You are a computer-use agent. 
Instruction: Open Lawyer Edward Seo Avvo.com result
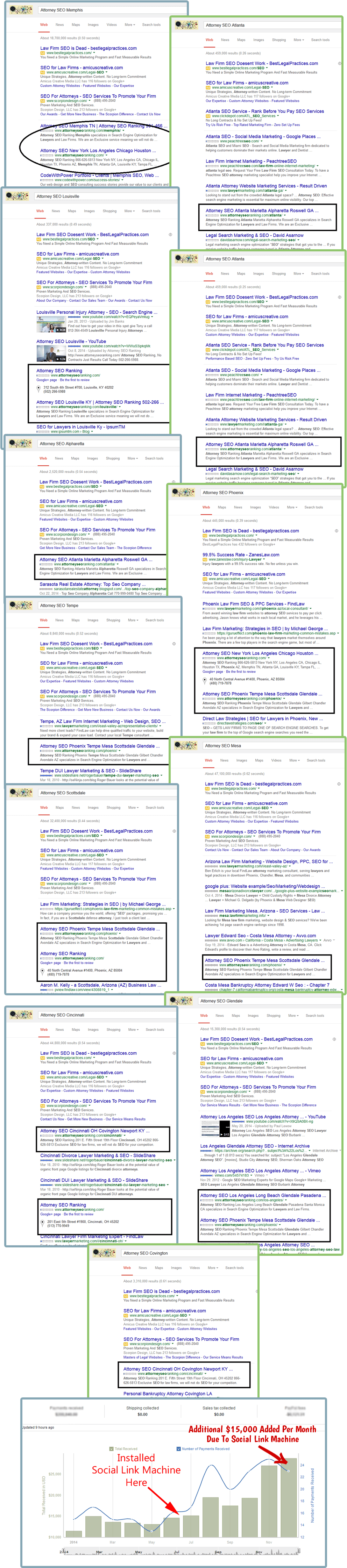260,936
